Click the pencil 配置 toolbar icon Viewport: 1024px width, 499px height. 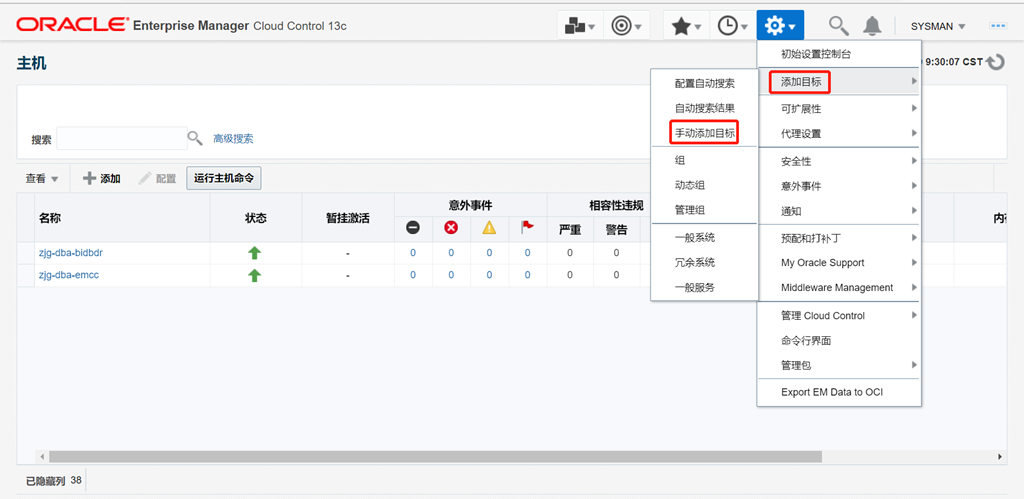click(x=145, y=178)
